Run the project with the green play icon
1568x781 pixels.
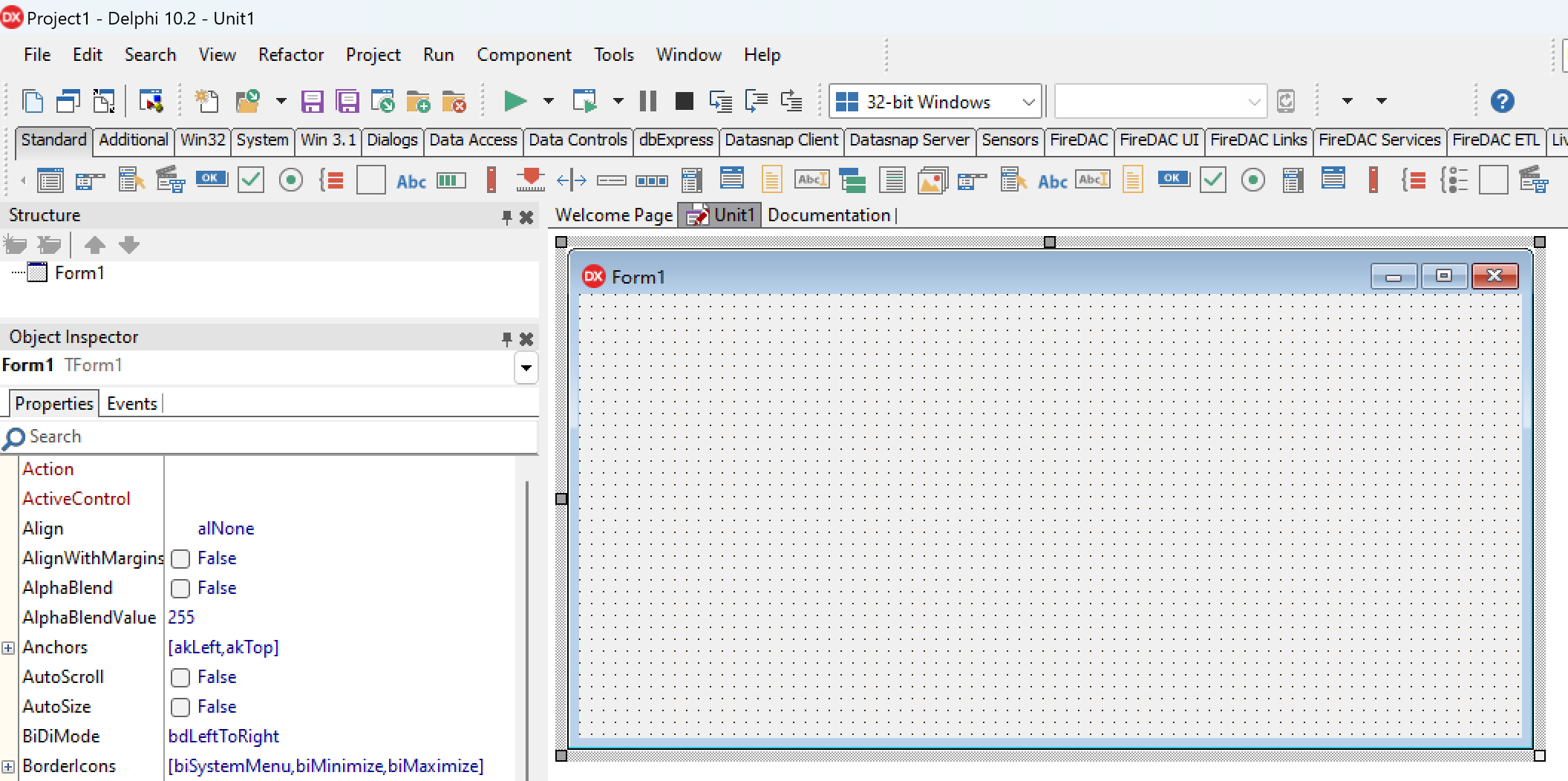(x=514, y=101)
